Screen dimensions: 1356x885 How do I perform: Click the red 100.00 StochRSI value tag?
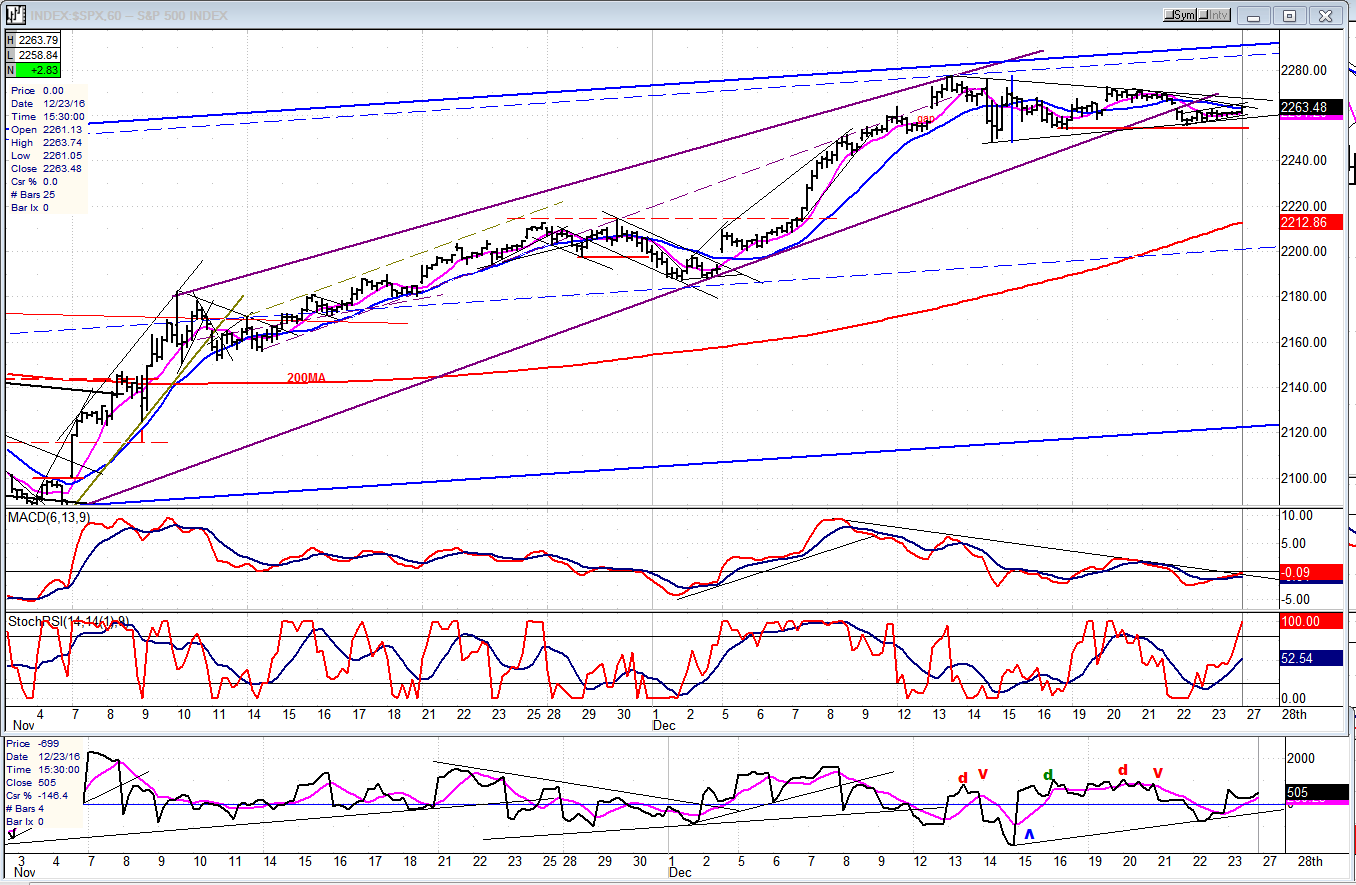point(1307,621)
